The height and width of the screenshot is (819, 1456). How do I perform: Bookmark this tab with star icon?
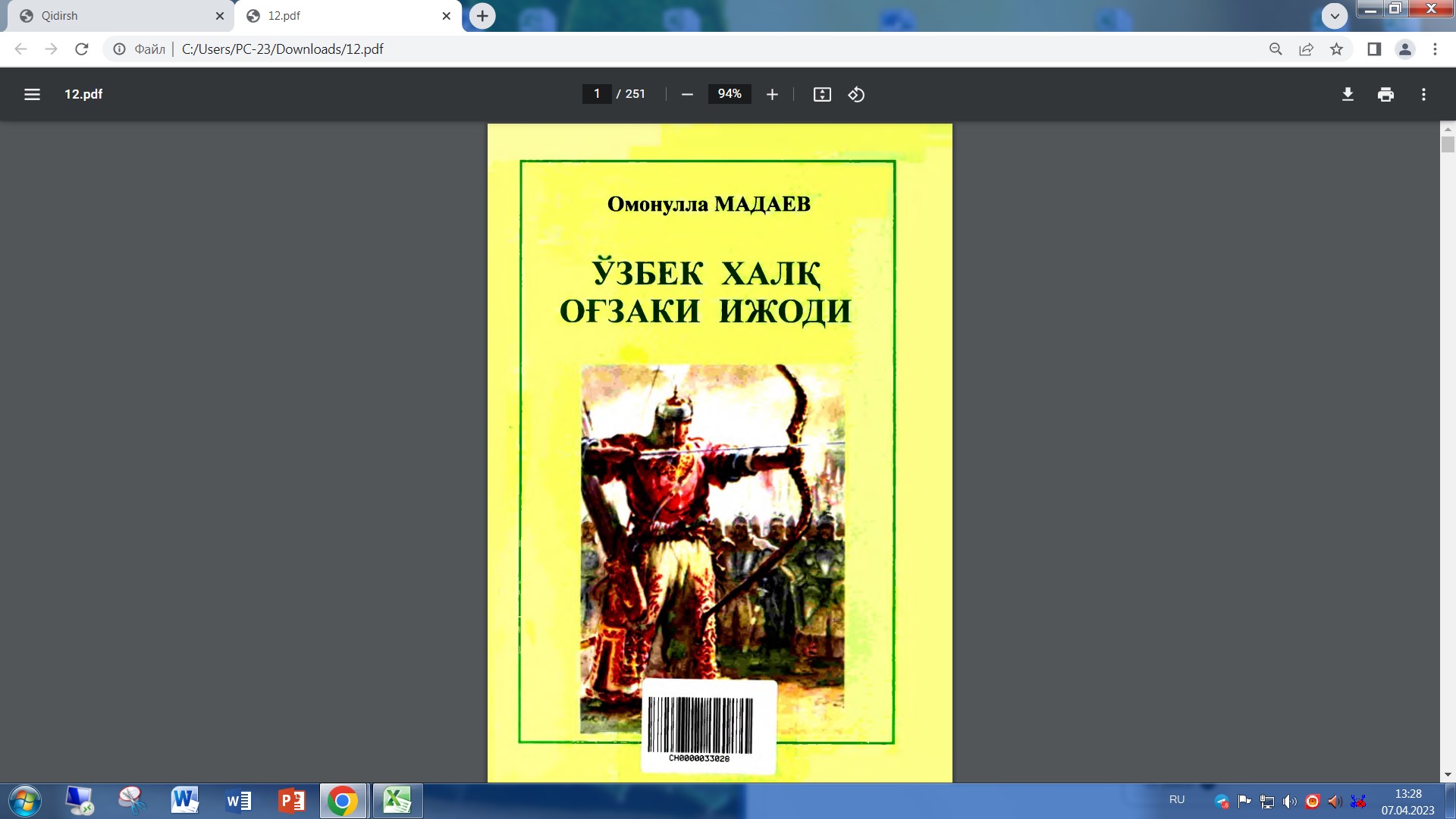(x=1336, y=49)
